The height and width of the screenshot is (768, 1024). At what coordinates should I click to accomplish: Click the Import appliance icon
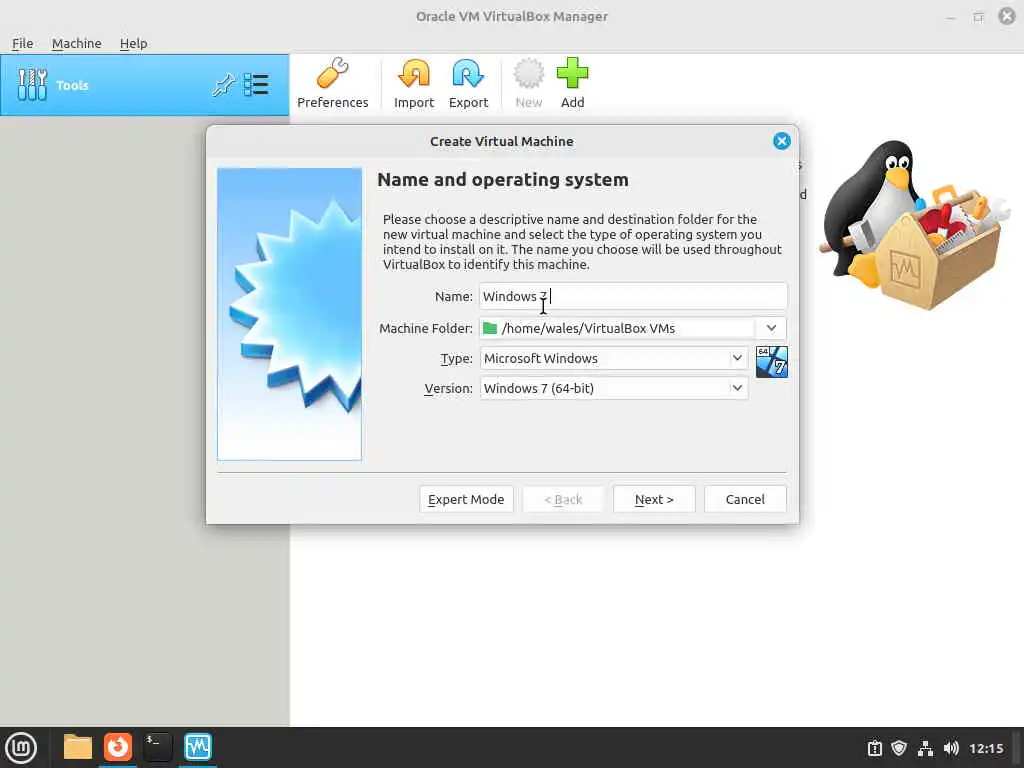(x=414, y=84)
